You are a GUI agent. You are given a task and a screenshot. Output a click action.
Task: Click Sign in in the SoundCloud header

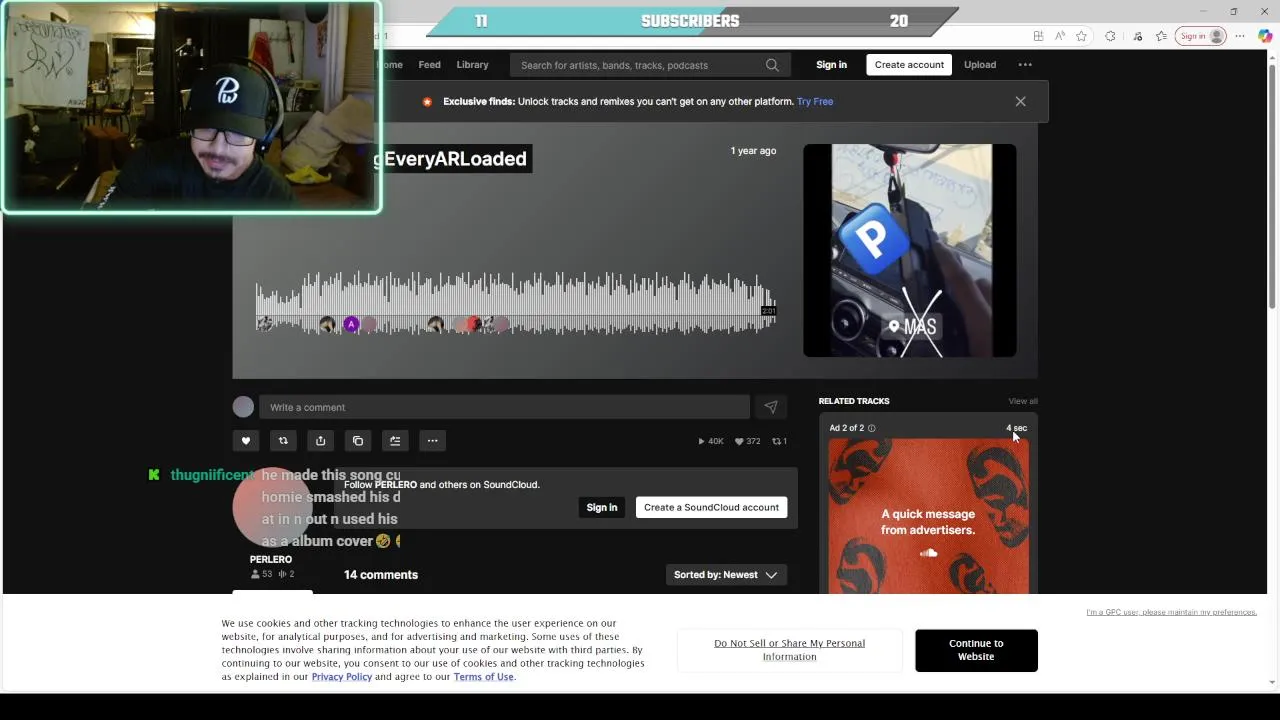click(x=831, y=65)
